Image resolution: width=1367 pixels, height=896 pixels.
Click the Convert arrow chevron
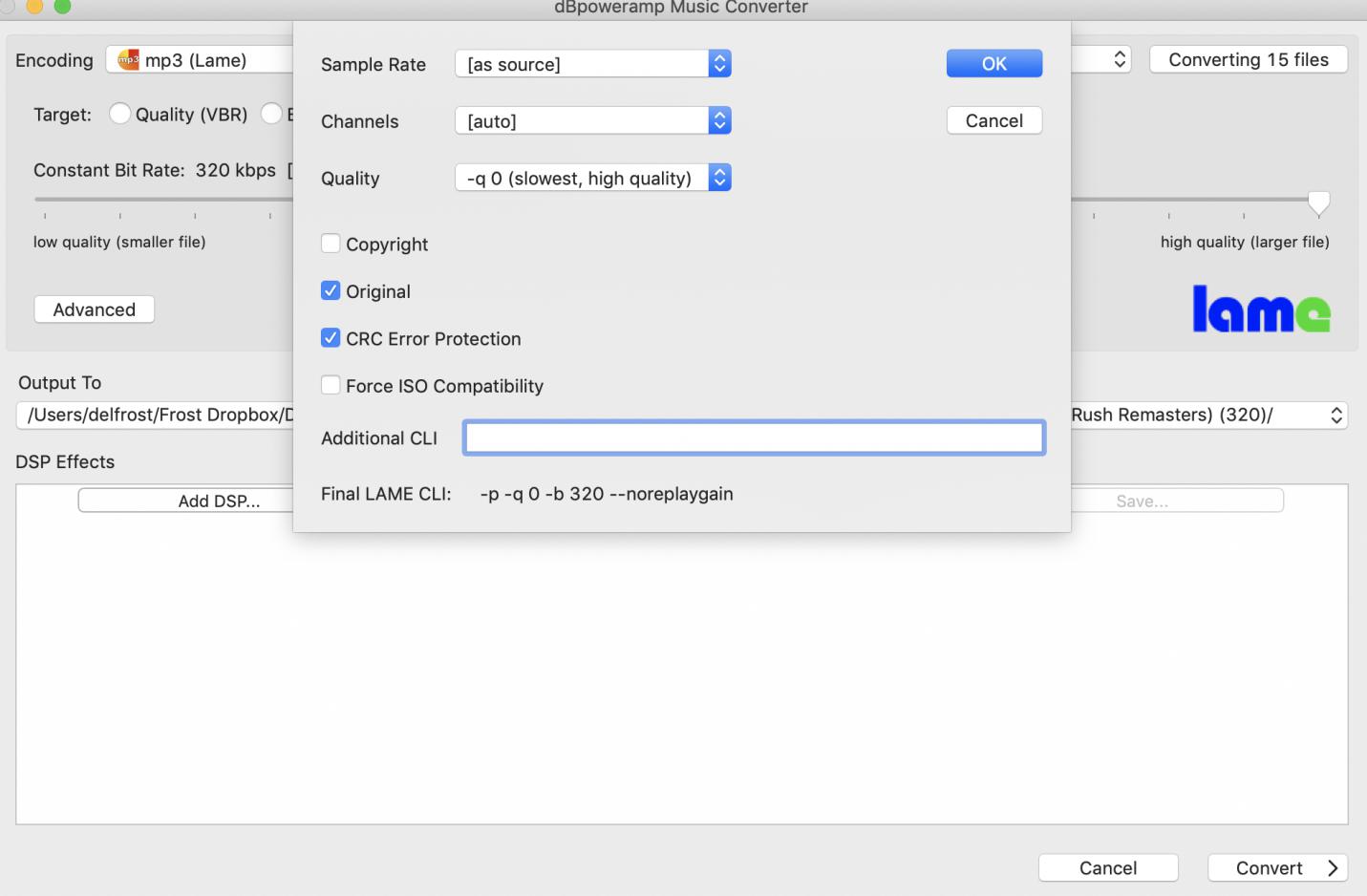click(x=1333, y=867)
